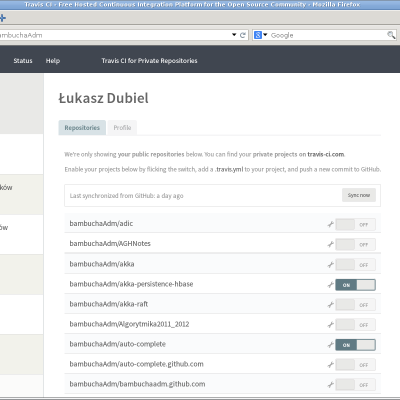This screenshot has width=400, height=400.
Task: Enable the bambuchaadm.github.com switch
Action: click(355, 385)
